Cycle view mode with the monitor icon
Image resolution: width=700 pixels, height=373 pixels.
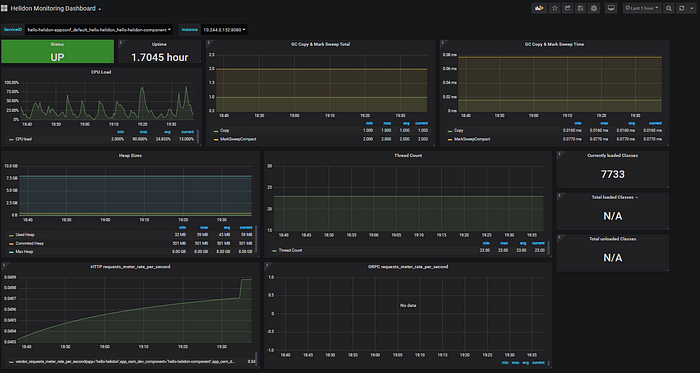[611, 8]
